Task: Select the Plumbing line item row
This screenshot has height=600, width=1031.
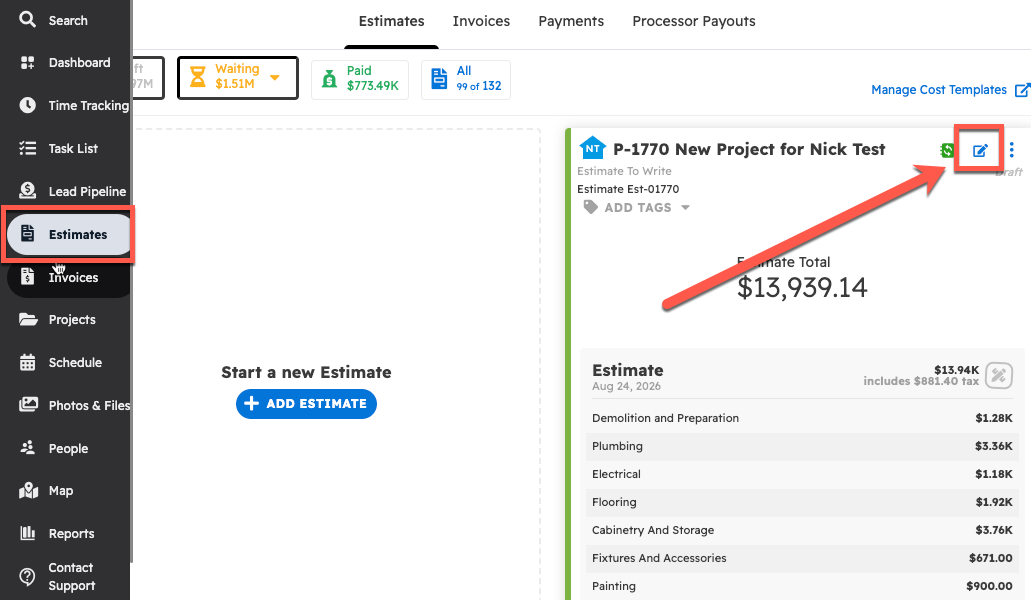Action: pos(802,446)
